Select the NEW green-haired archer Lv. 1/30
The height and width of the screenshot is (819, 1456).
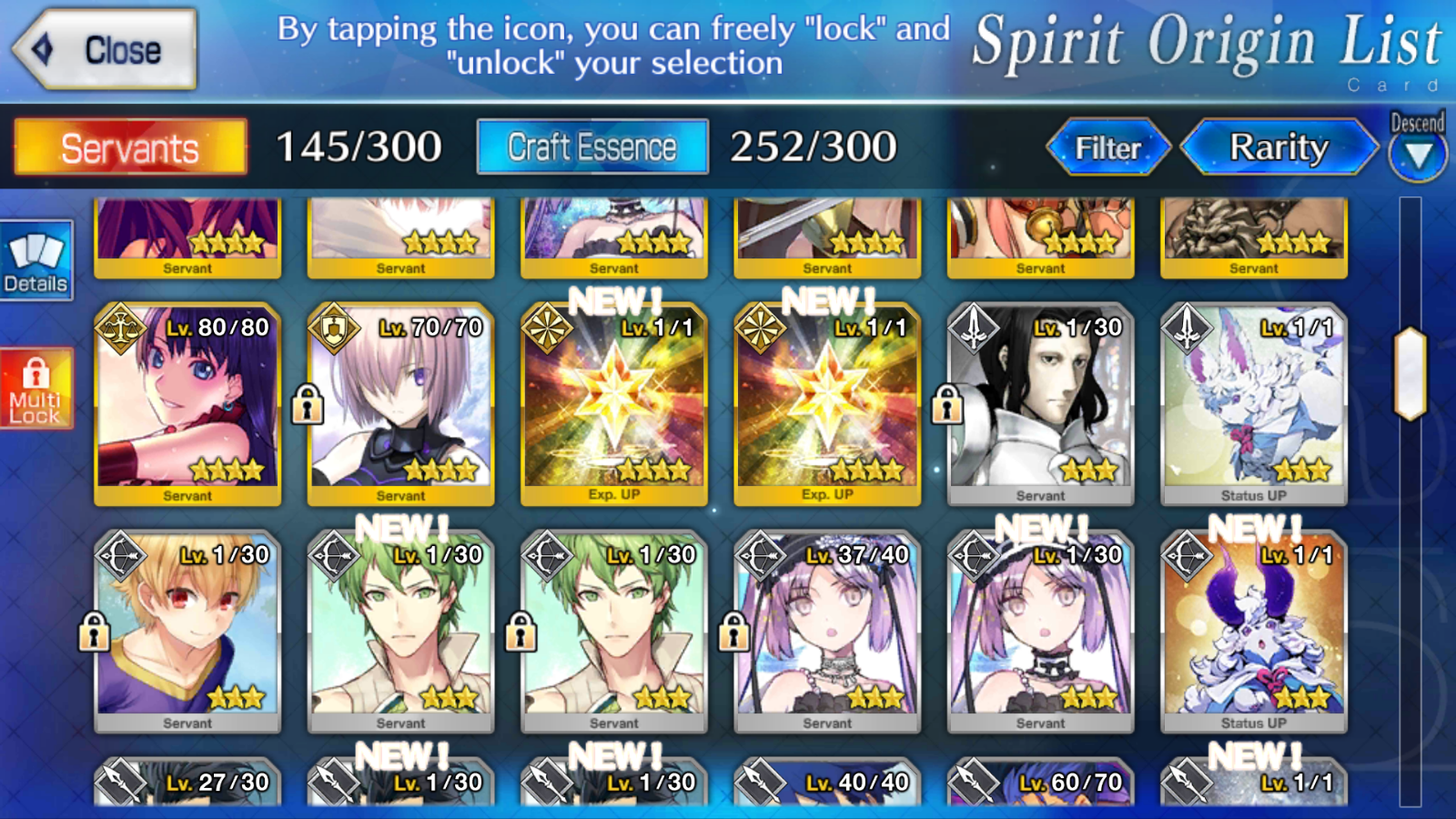click(400, 632)
